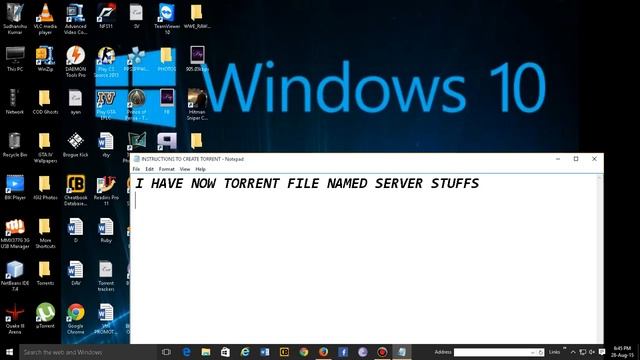Select GTA IV Wallpapers folder
The image size is (640, 360).
point(45,148)
